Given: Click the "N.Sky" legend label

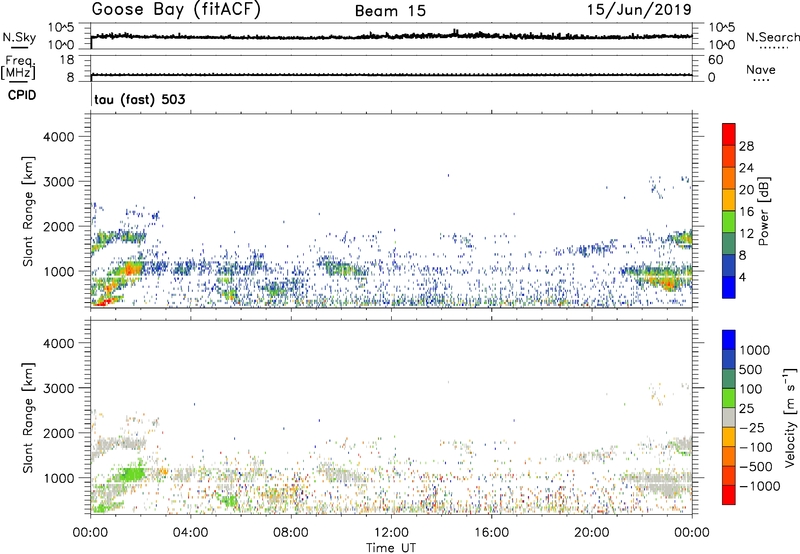Looking at the screenshot, I should (19, 37).
